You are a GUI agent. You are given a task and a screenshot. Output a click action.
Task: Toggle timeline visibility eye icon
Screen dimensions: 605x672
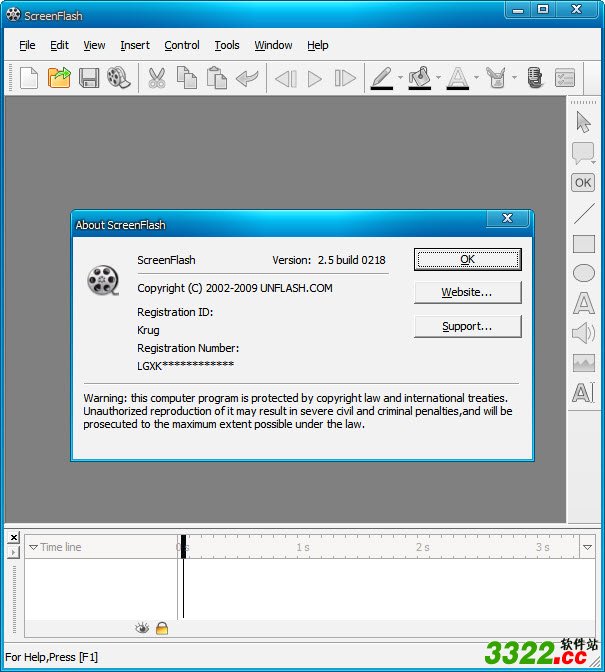click(x=142, y=628)
